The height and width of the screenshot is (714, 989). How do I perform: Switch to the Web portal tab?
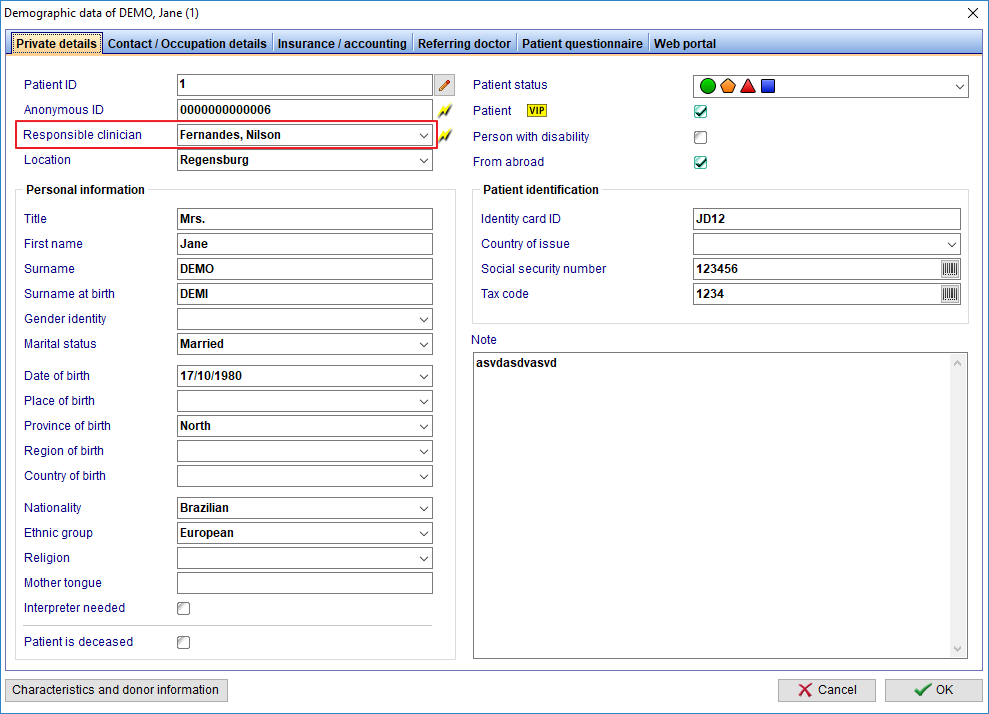685,44
